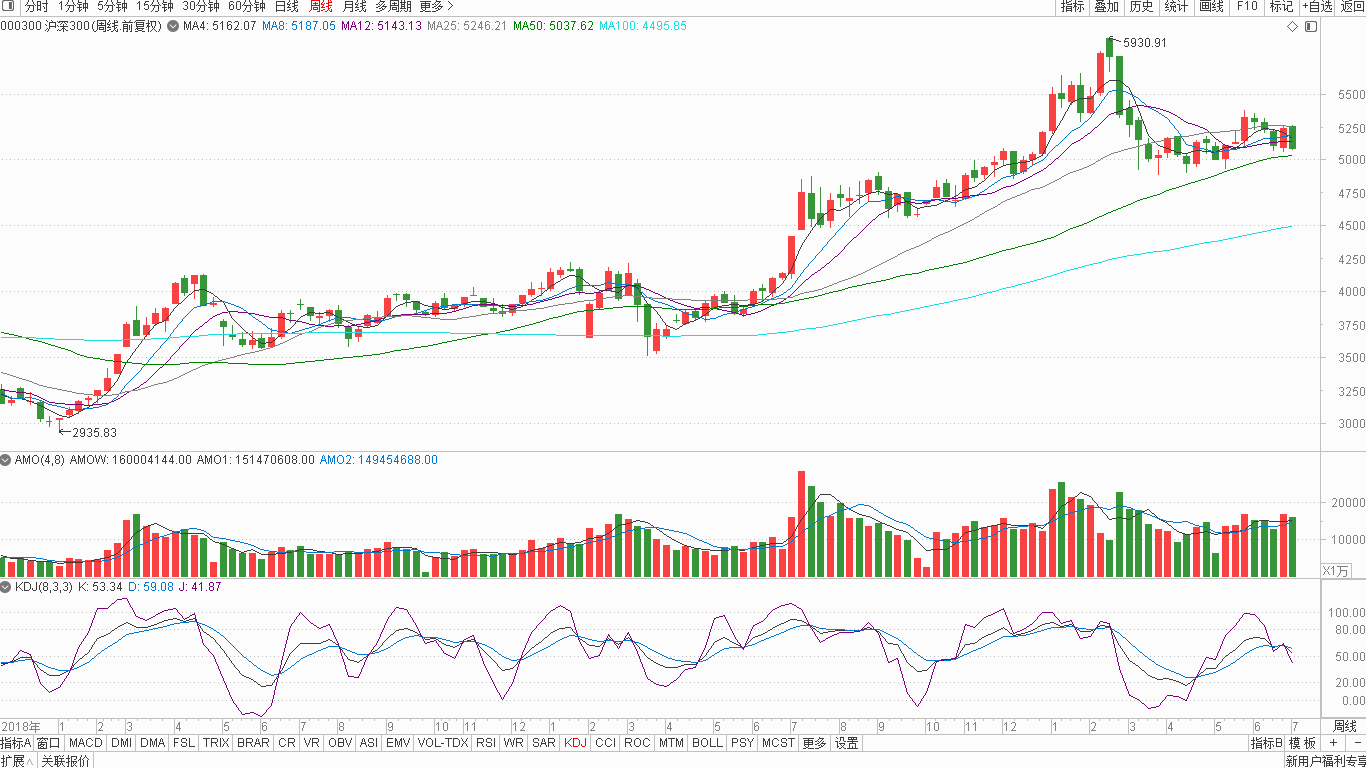This screenshot has width=1366, height=768.
Task: Switch indicator to VOL-TDX
Action: (x=443, y=743)
